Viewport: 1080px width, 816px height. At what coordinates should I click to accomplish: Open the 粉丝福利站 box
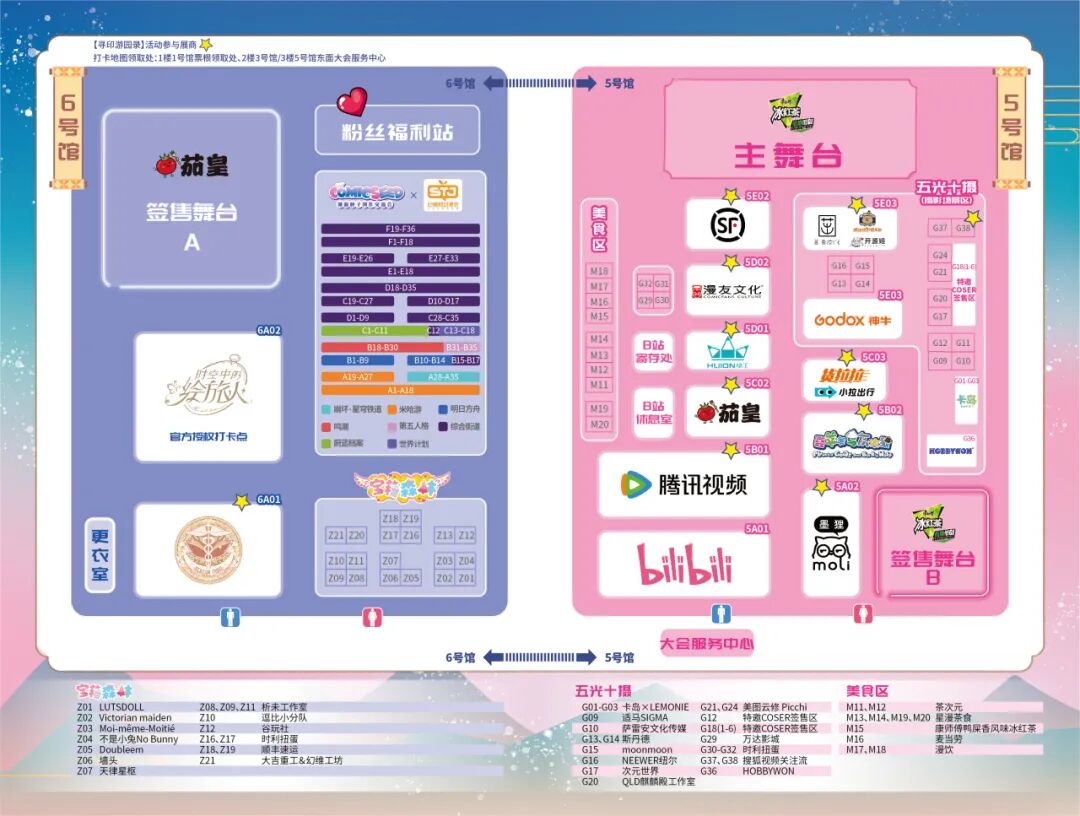click(x=397, y=130)
